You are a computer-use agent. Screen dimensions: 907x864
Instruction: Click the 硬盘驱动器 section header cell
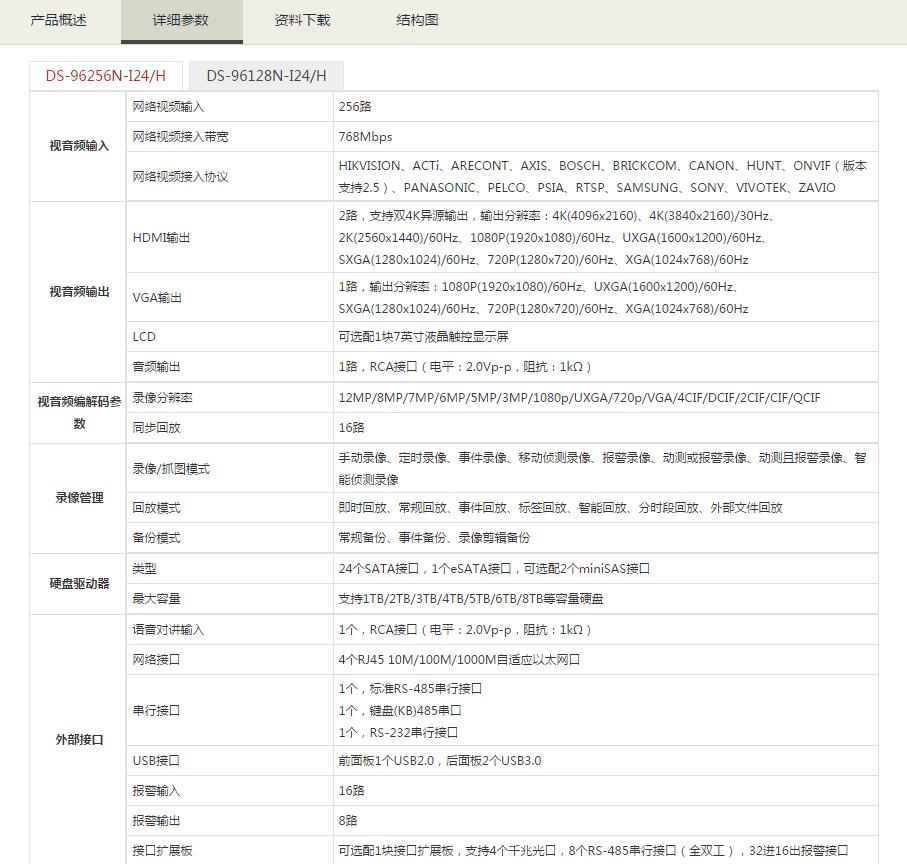[79, 583]
